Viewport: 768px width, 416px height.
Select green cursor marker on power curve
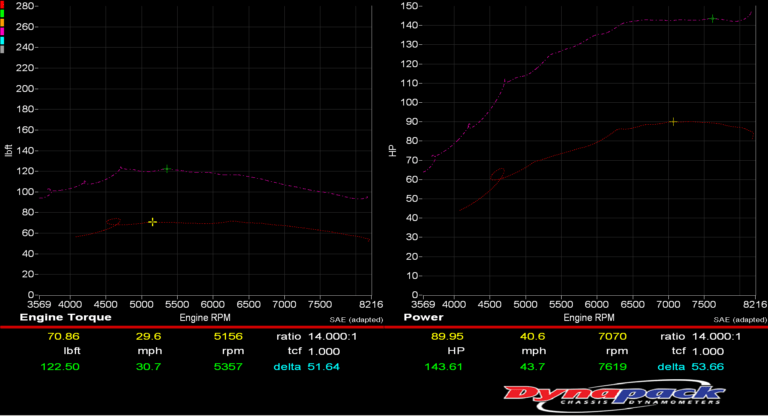pyautogui.click(x=712, y=18)
